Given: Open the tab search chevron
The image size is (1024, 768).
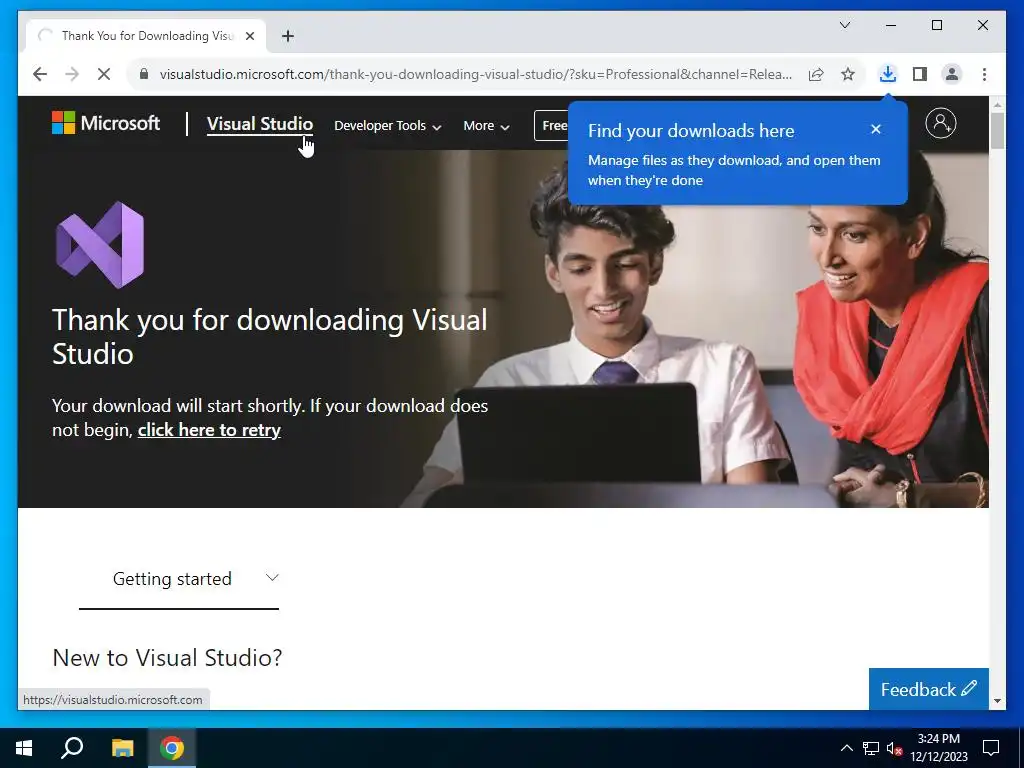Looking at the screenshot, I should point(845,25).
